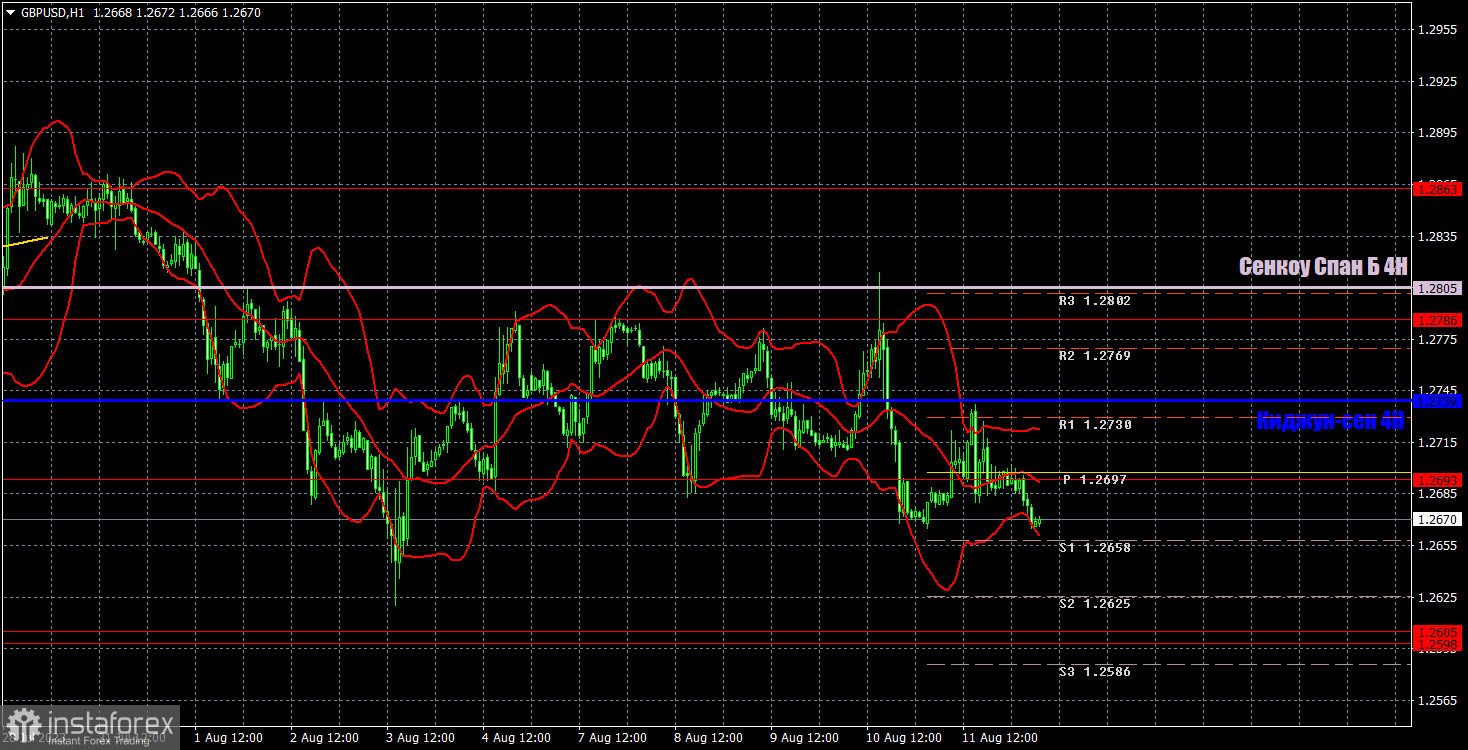Click the 2 Aug 12:00 time label
This screenshot has height=750, width=1468.
325,738
